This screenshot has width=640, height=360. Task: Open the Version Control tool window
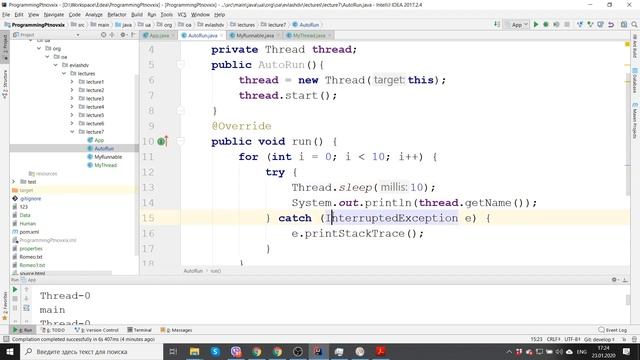96,330
